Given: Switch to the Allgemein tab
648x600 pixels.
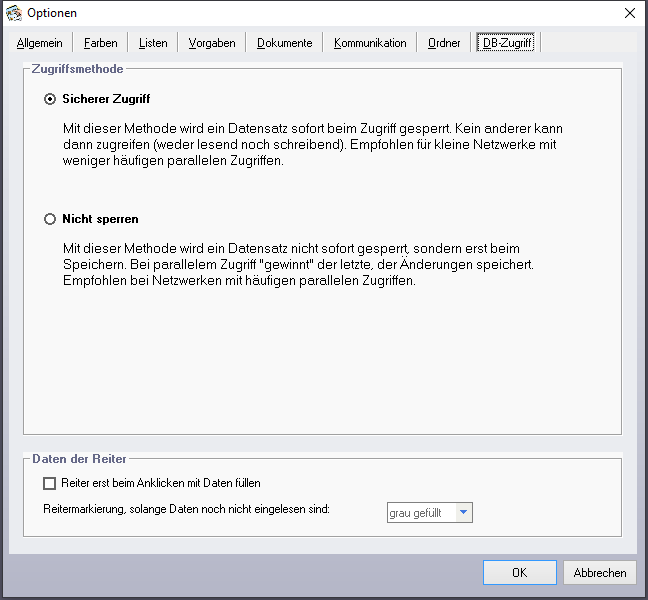Looking at the screenshot, I should point(39,43).
